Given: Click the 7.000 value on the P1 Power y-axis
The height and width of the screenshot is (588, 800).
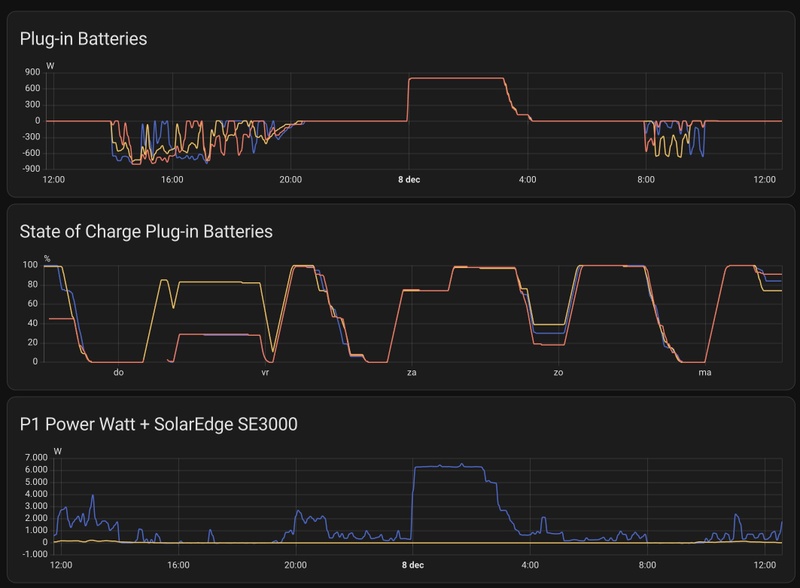Looking at the screenshot, I should tap(36, 457).
